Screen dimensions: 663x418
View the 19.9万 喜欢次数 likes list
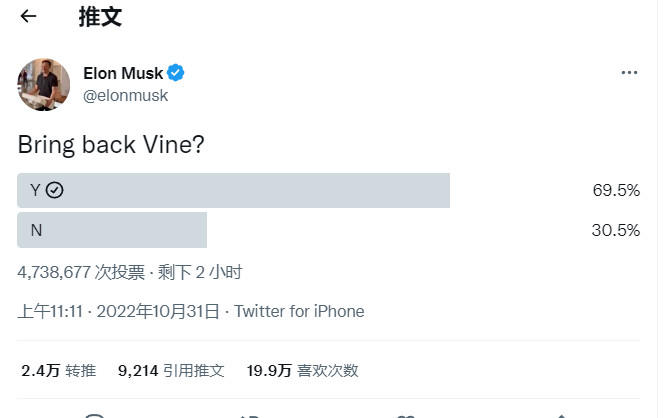(303, 371)
